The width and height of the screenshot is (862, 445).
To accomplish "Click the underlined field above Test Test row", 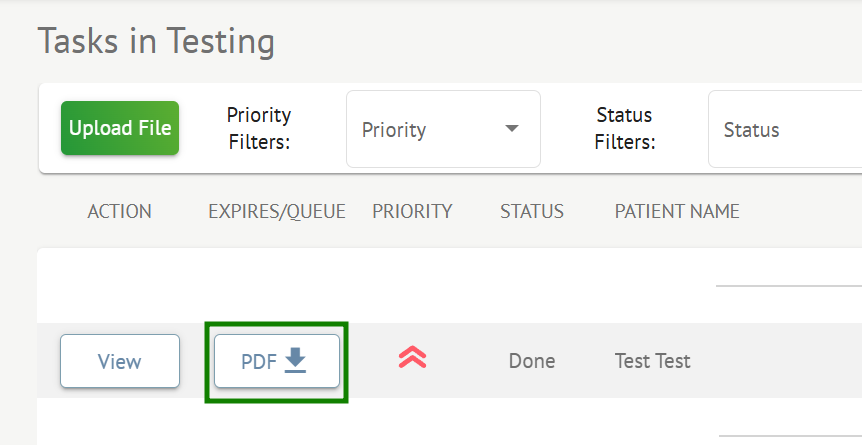I will 788,283.
